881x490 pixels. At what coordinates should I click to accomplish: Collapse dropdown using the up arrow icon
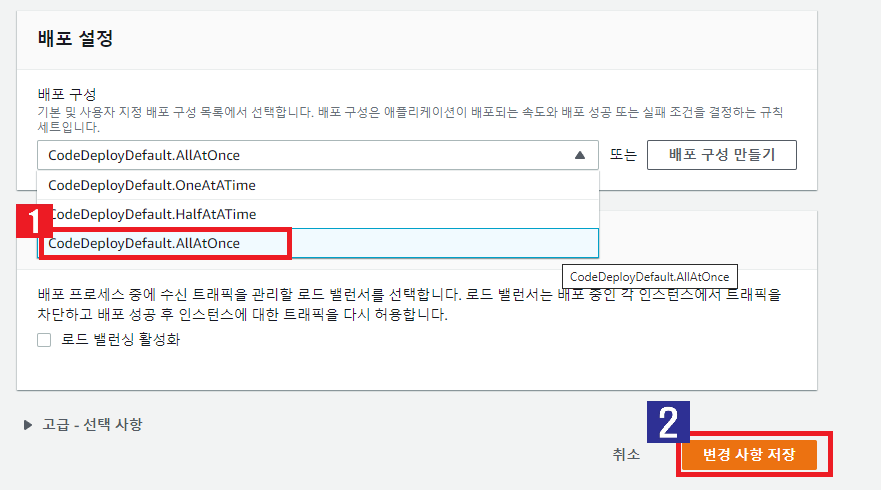coord(580,155)
